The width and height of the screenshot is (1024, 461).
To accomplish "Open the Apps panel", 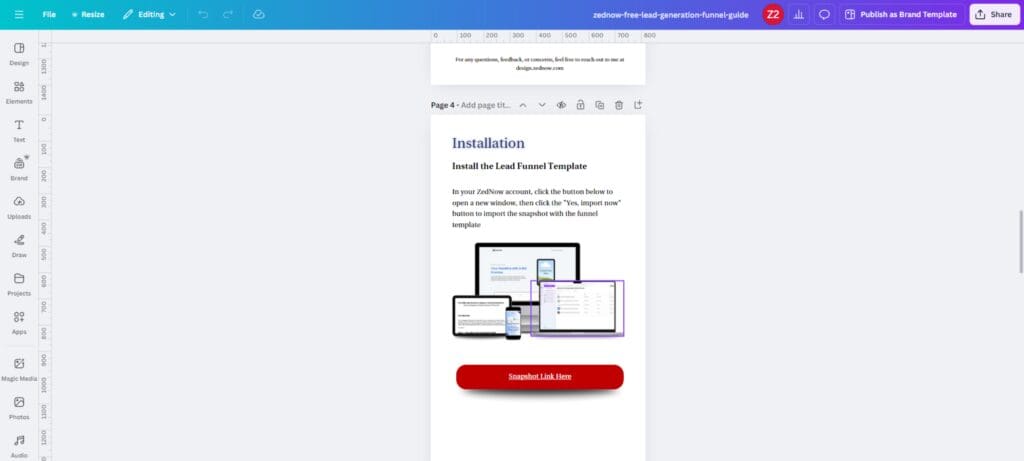I will click(19, 323).
